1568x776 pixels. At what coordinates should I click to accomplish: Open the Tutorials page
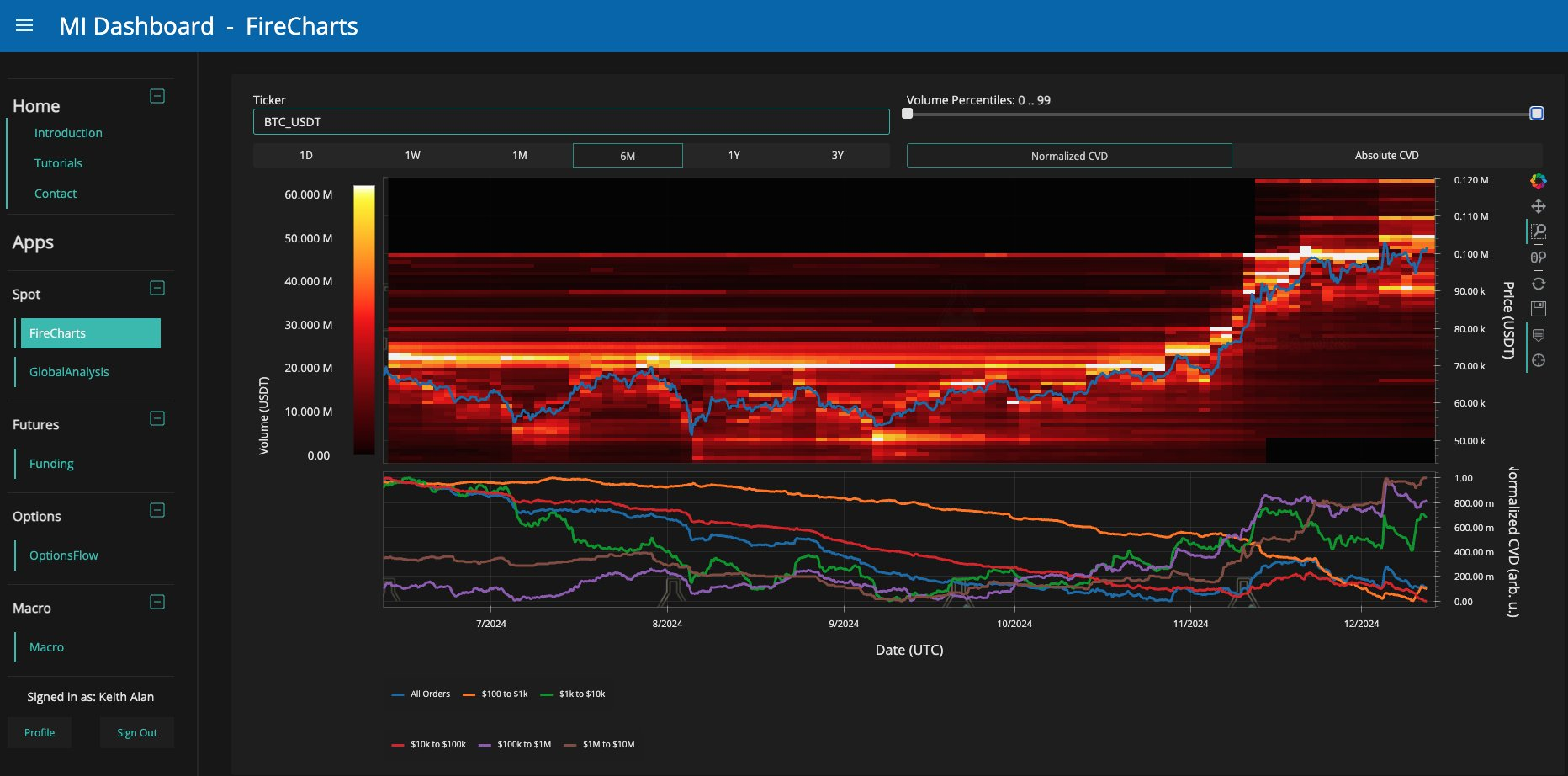(x=58, y=163)
